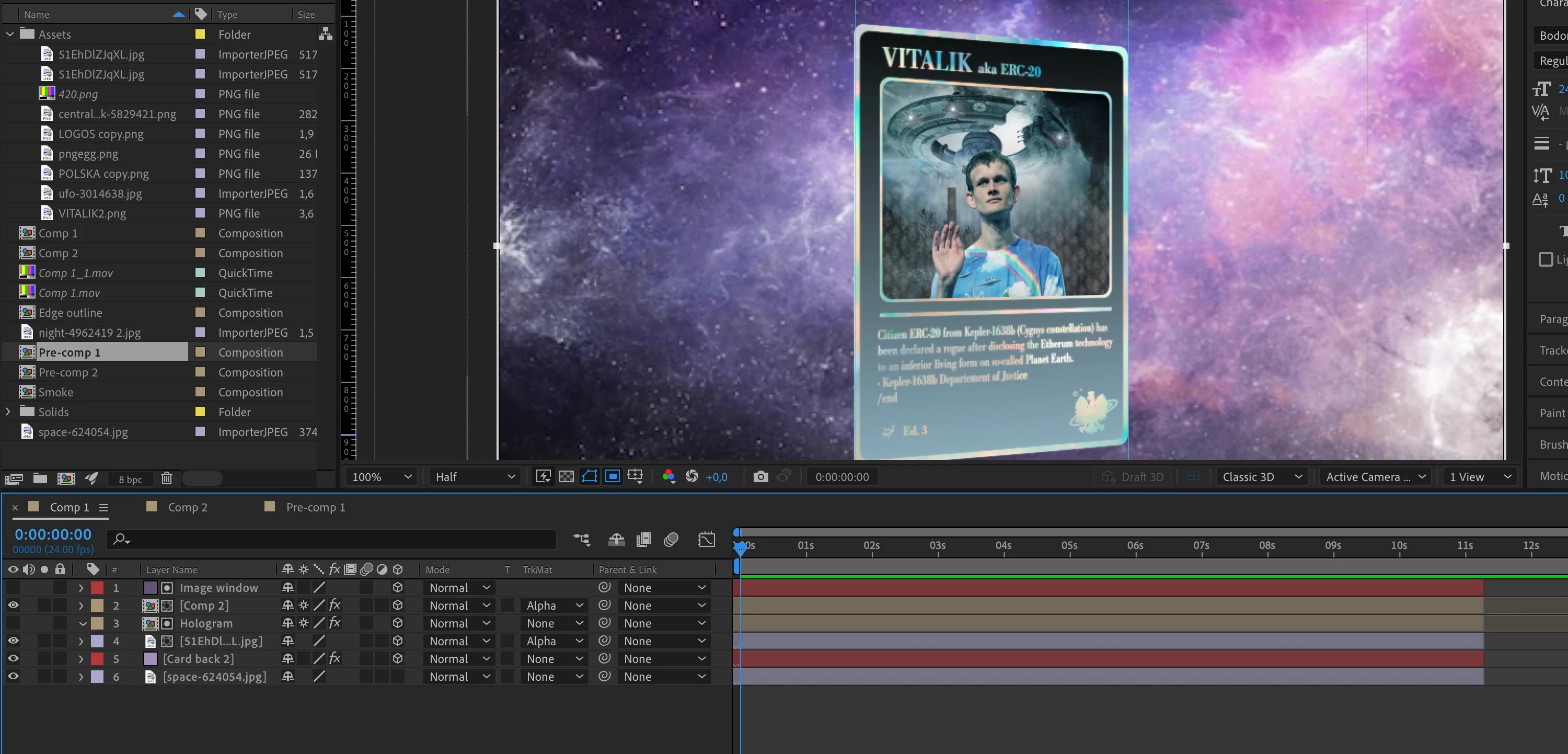This screenshot has height=754, width=1568.
Task: Toggle the Ligatures checkbox in Character panel
Action: coord(1545,259)
